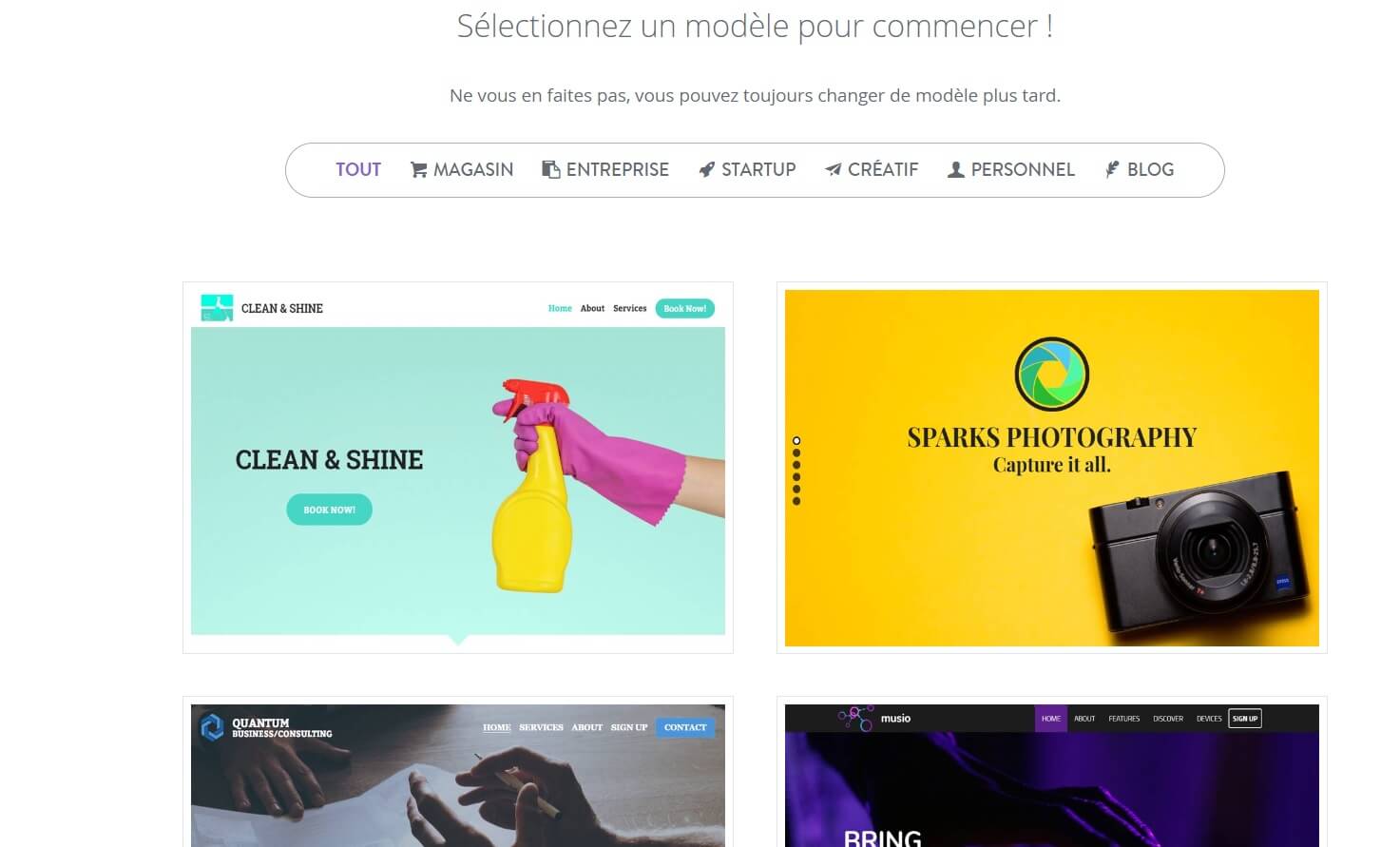Click the blue CONTACT button in Quantum
The width and height of the screenshot is (1400, 847).
tap(685, 727)
